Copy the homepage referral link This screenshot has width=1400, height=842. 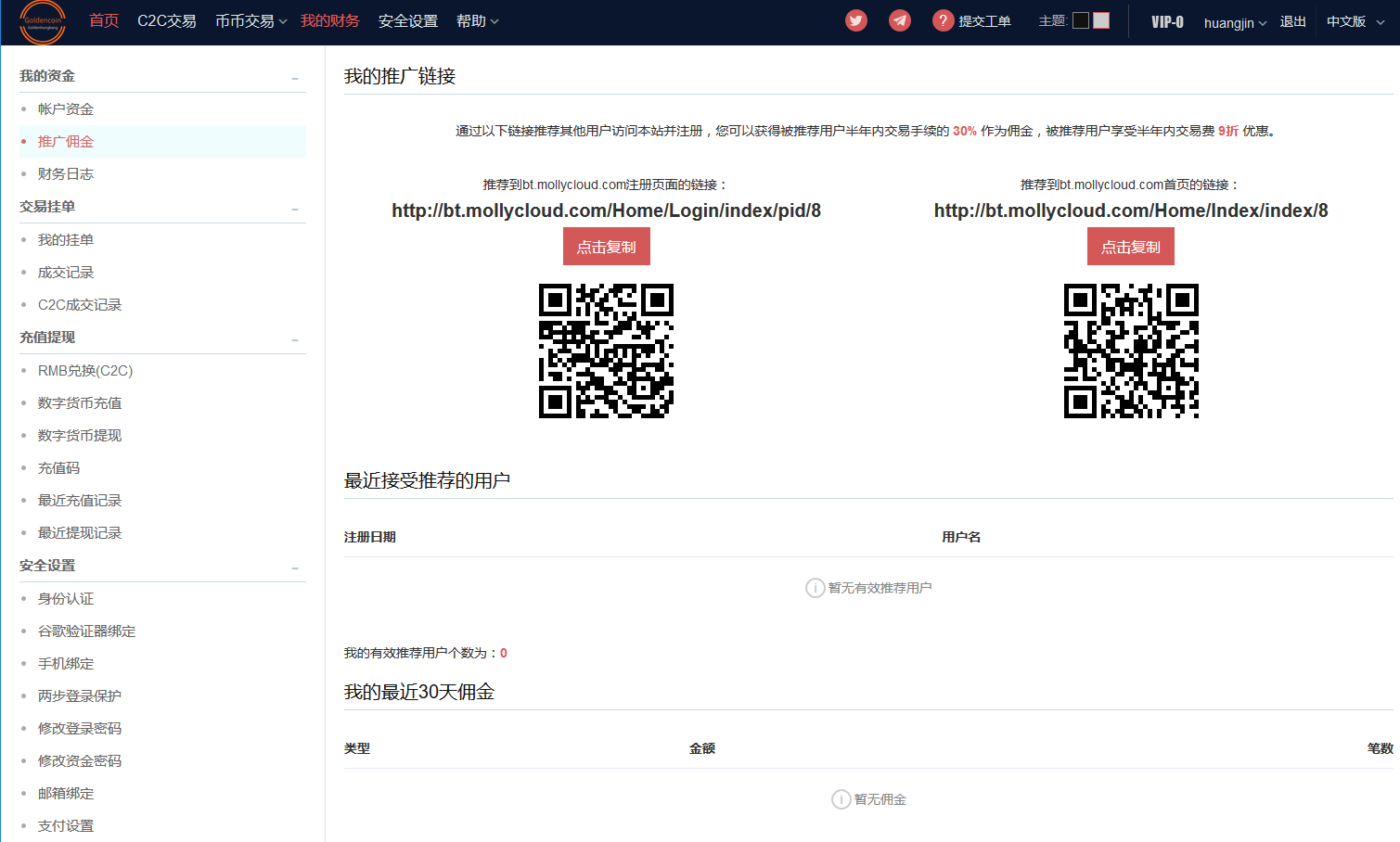[x=1130, y=247]
